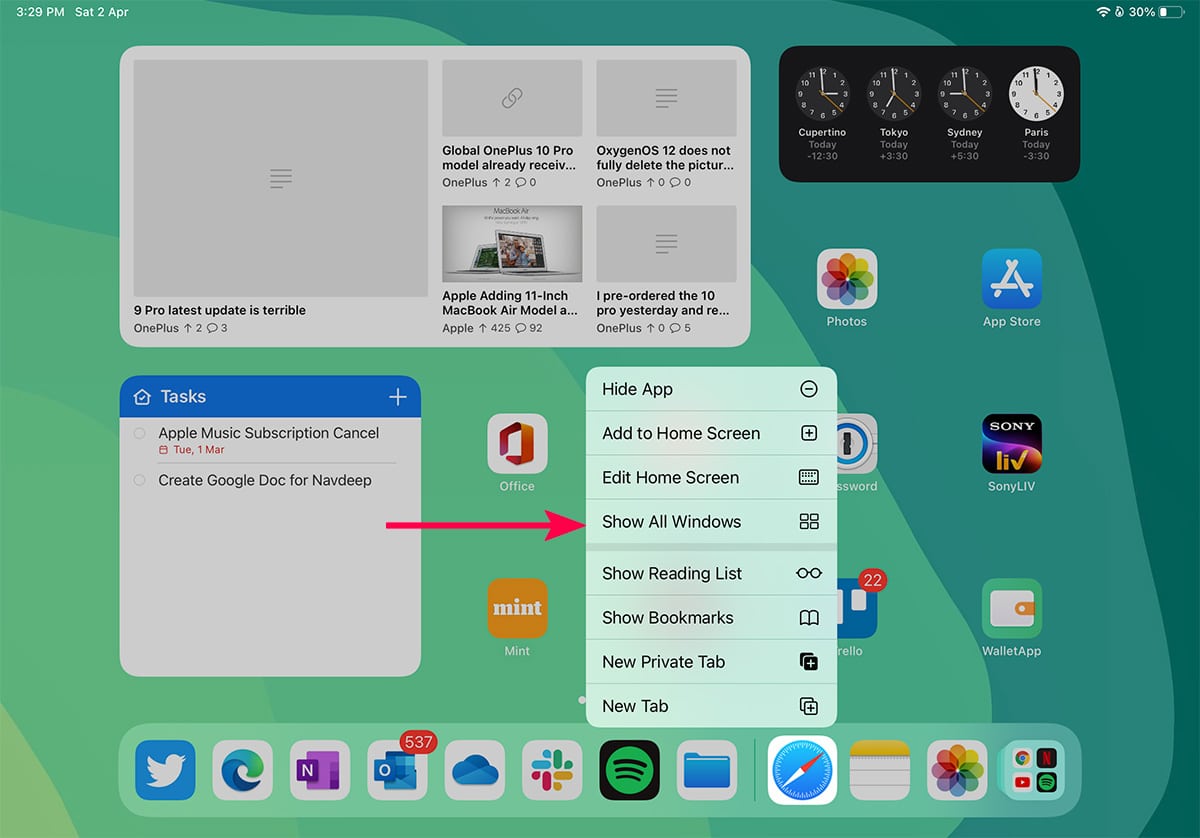Viewport: 1200px width, 838px height.
Task: Launch Spotify from the dock
Action: coord(629,770)
